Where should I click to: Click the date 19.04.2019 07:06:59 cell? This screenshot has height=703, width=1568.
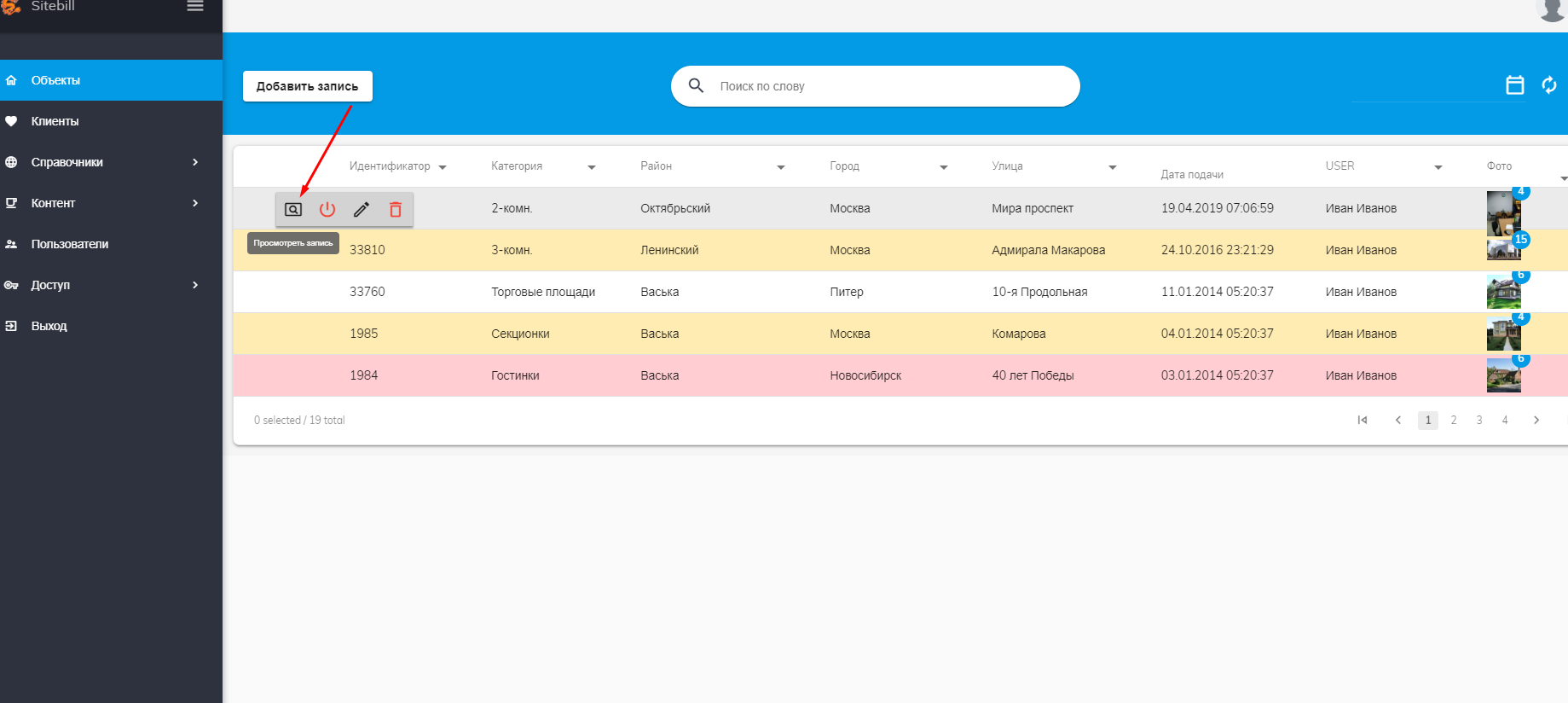click(1218, 208)
